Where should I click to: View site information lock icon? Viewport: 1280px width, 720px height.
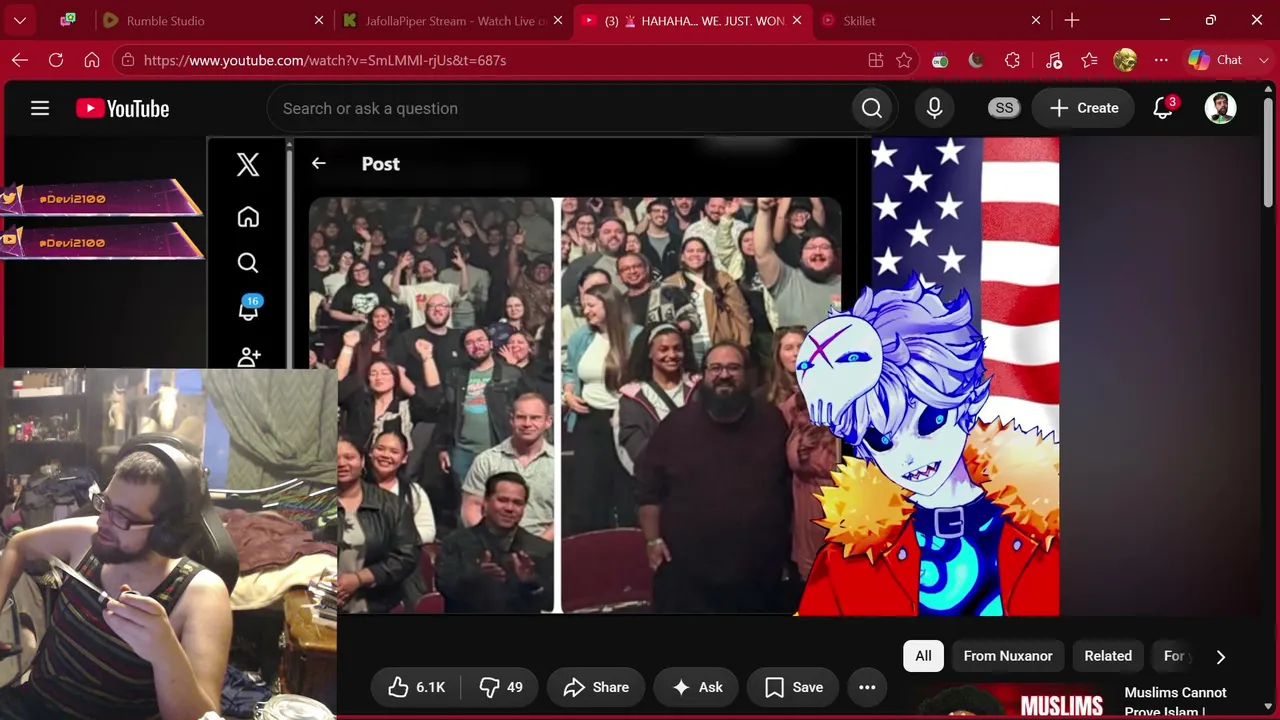click(126, 60)
